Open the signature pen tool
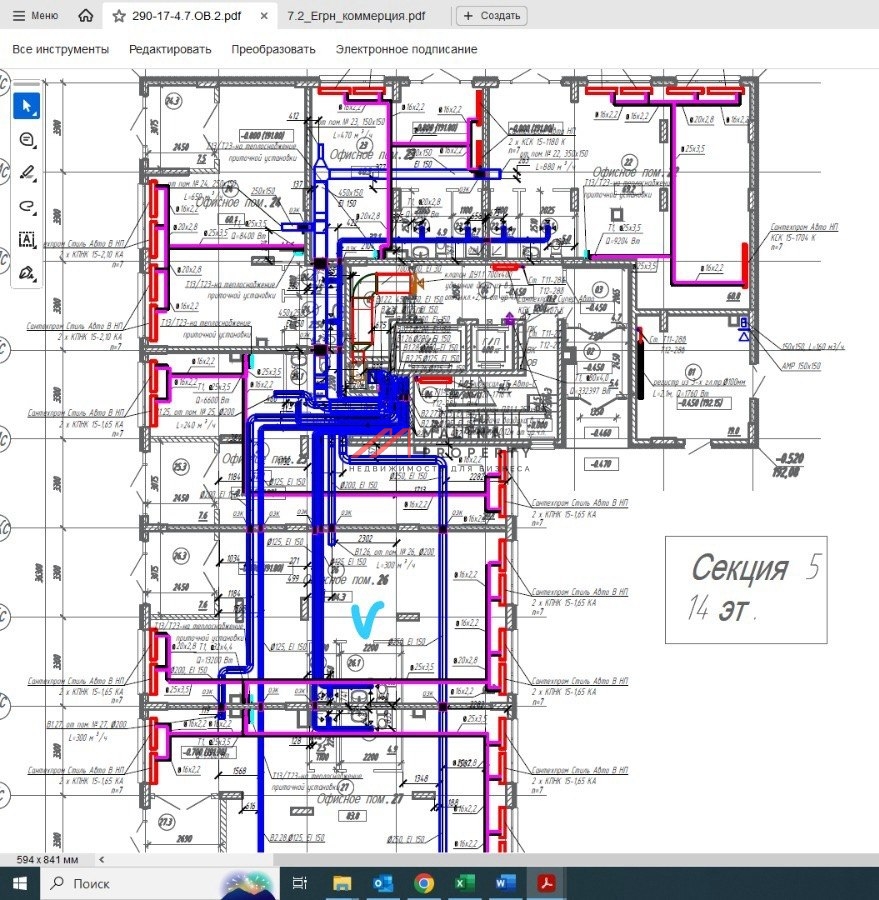The height and width of the screenshot is (900, 879). coord(27,272)
